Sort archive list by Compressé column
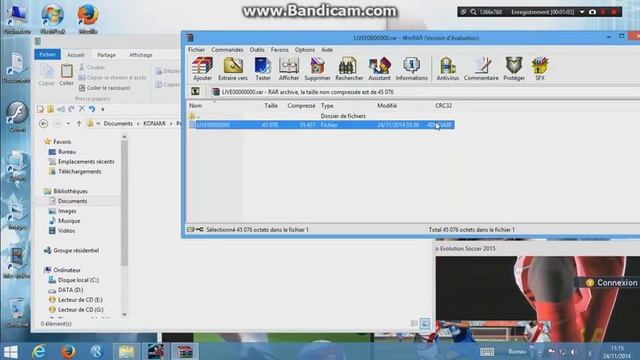Viewport: 640px width, 360px height. (x=301, y=106)
